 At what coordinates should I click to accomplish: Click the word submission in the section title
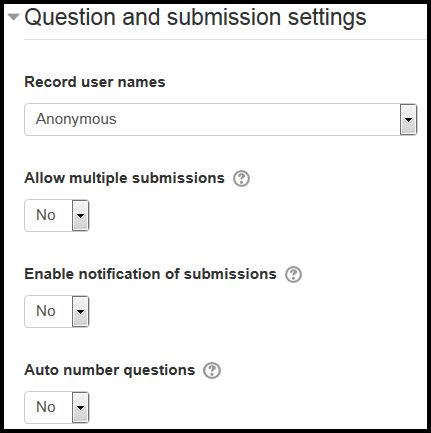tap(224, 17)
